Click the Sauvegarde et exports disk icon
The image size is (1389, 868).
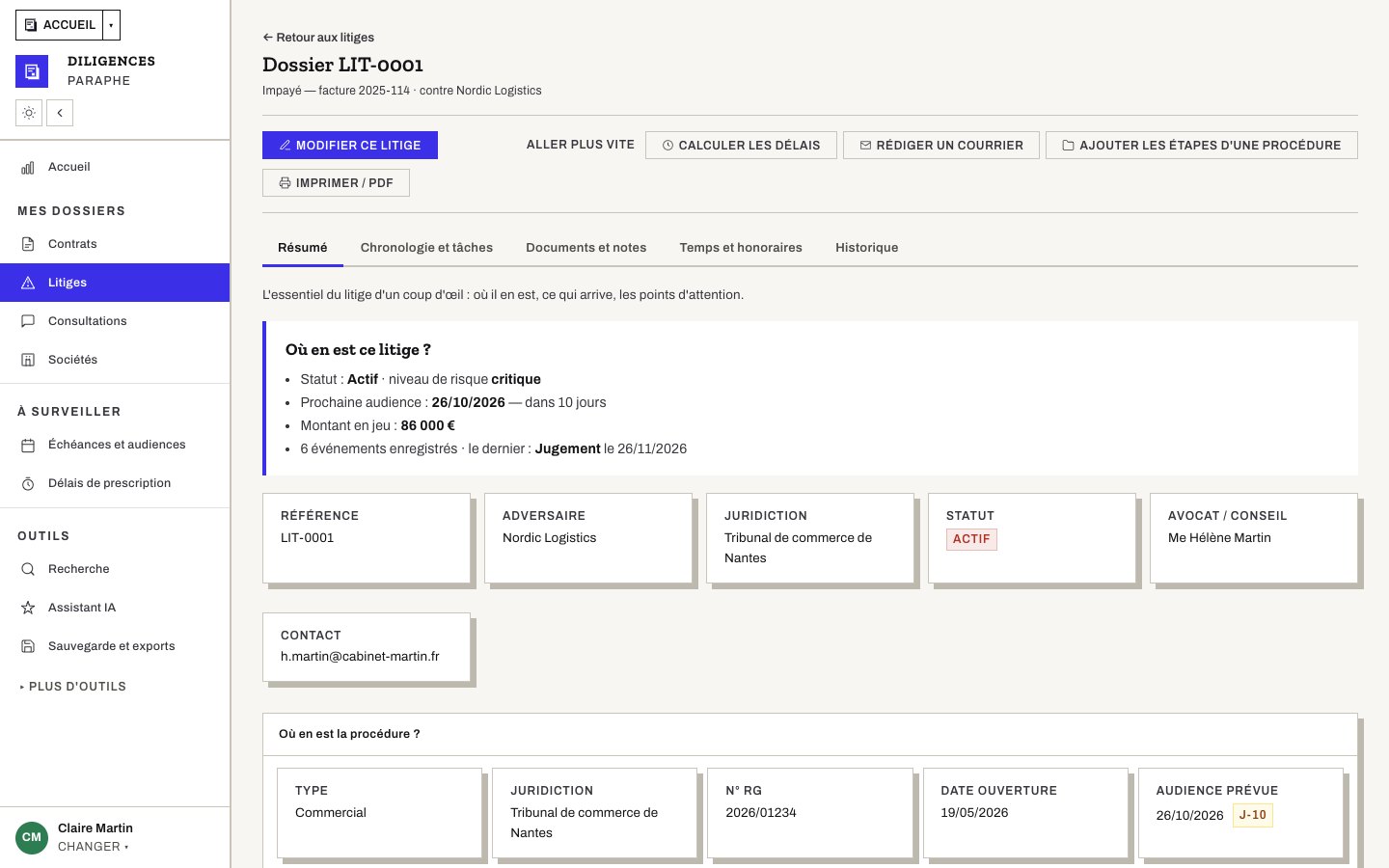point(28,646)
